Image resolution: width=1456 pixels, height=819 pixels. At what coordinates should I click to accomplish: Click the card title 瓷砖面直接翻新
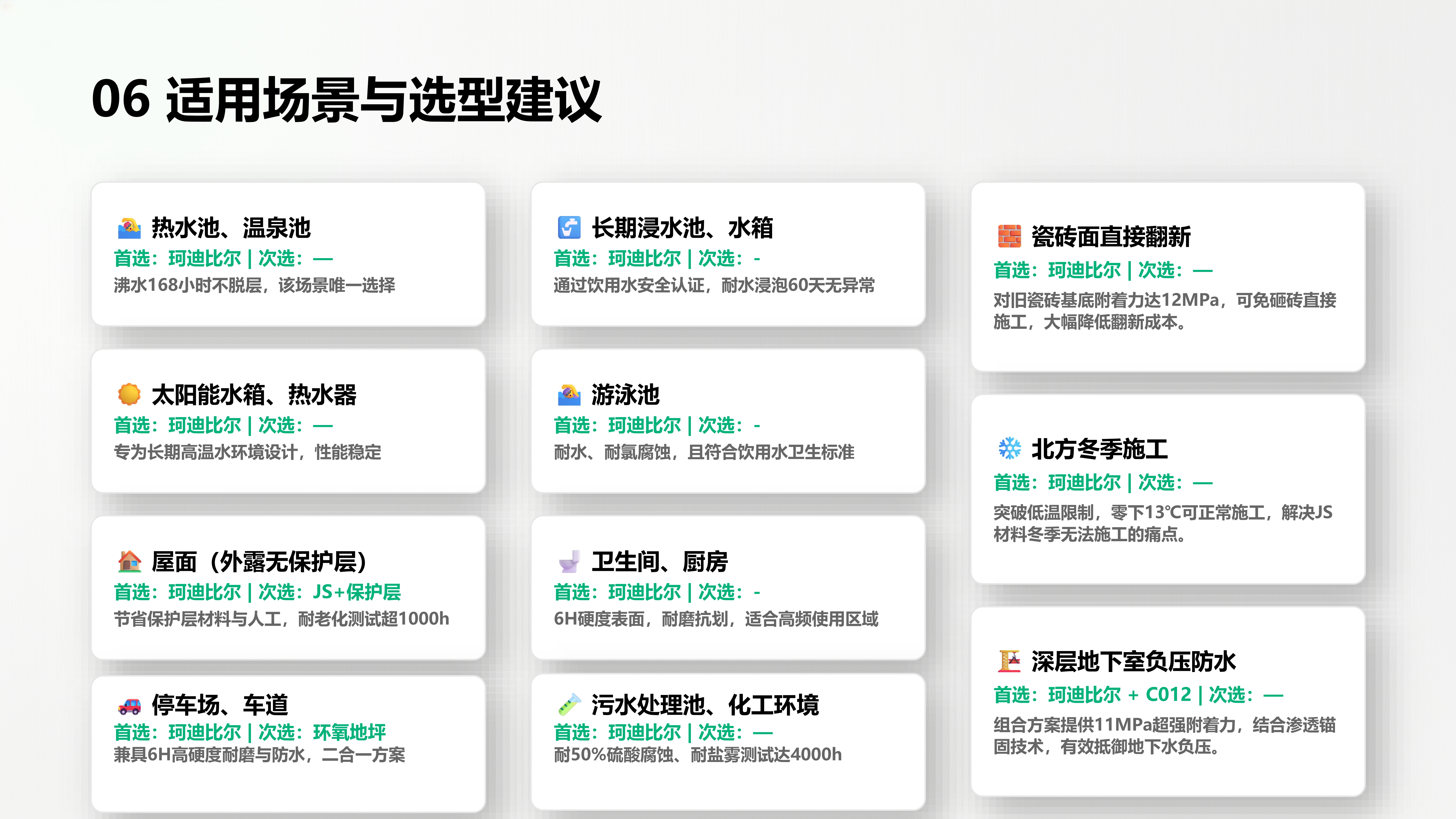[1111, 236]
